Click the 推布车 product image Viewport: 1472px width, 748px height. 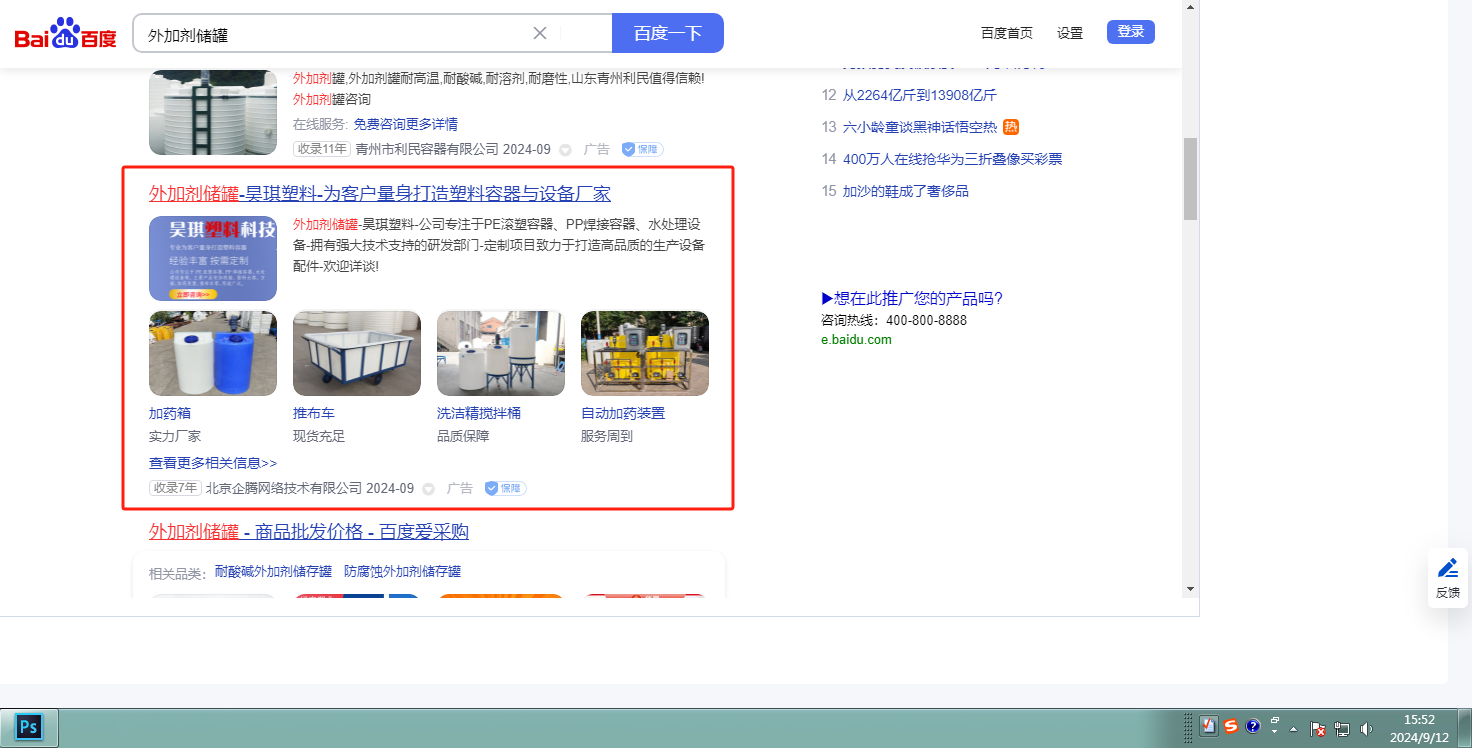point(357,353)
